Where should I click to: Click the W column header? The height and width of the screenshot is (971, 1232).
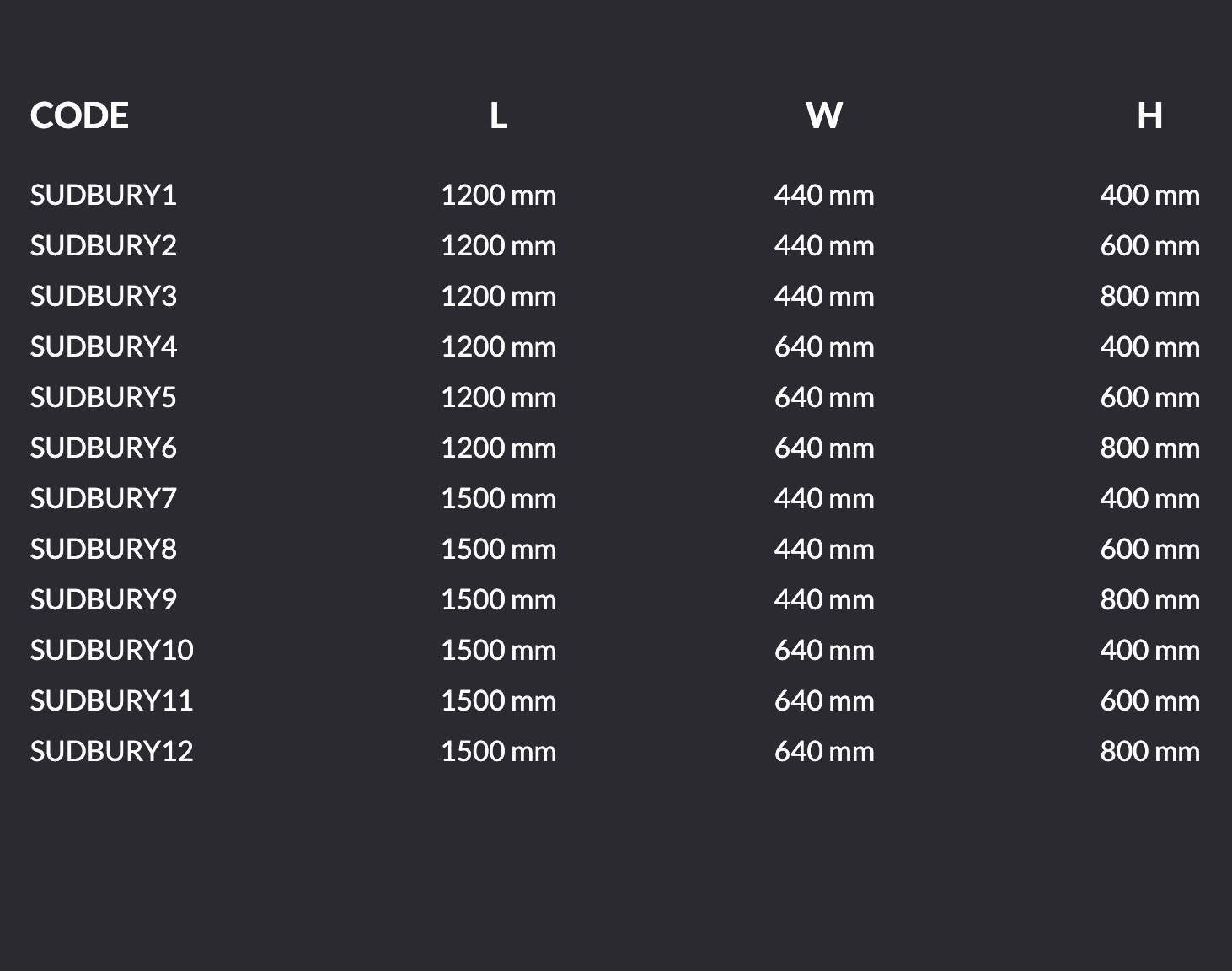pos(823,115)
